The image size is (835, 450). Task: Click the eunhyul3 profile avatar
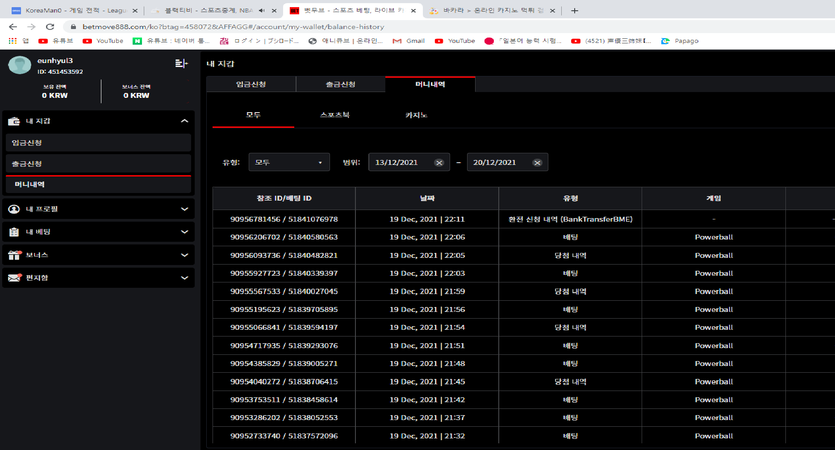pos(20,65)
